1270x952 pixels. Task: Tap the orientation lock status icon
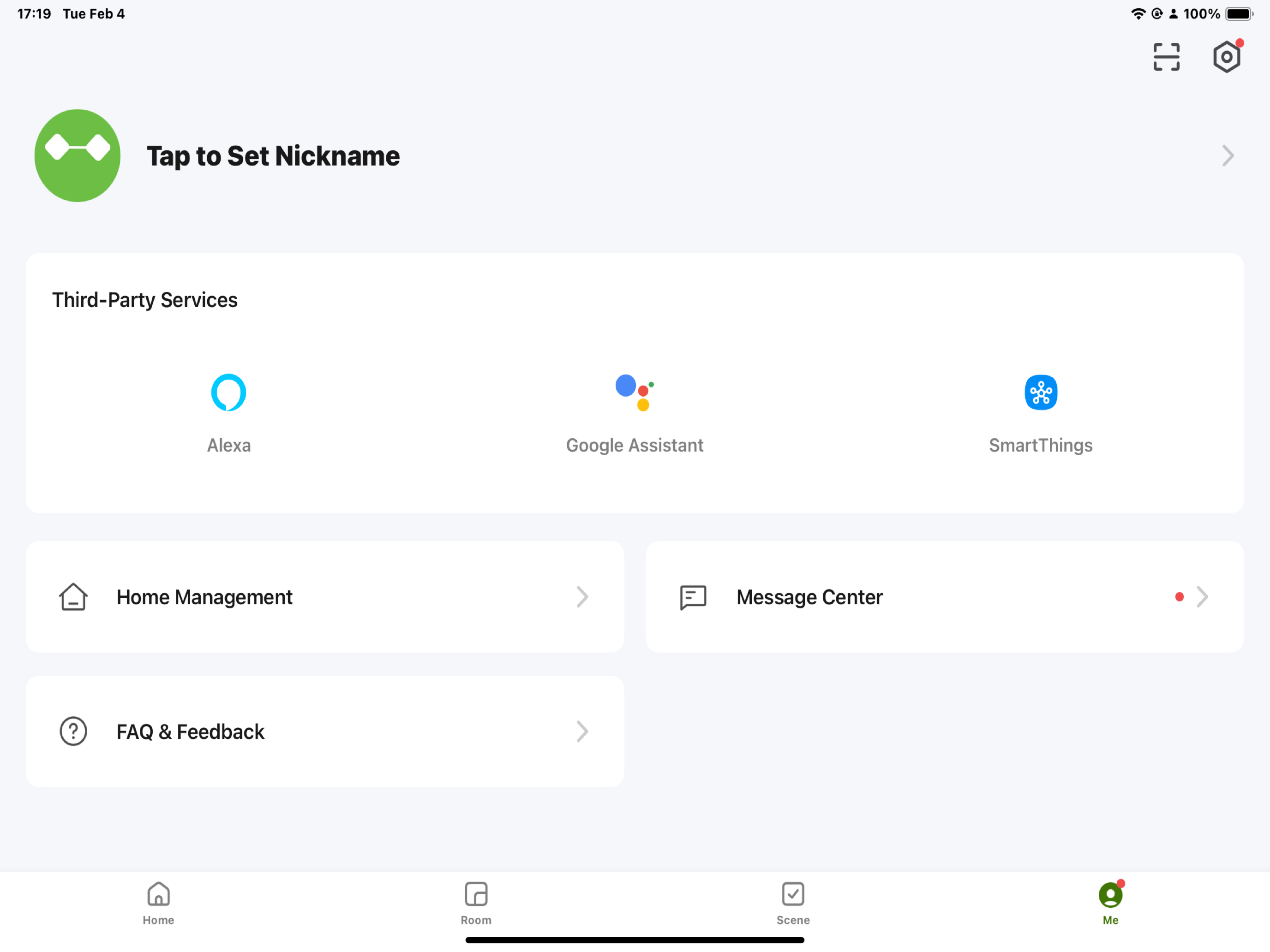click(x=1157, y=14)
